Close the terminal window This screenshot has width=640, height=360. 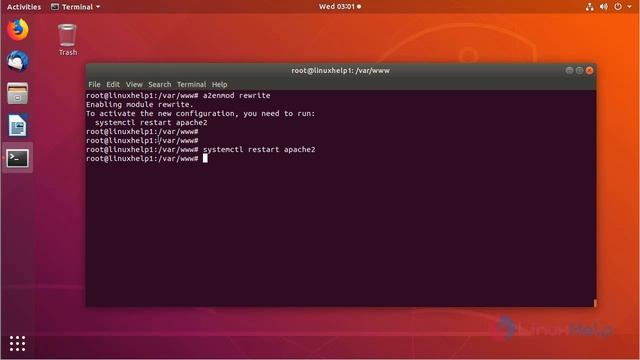[589, 70]
